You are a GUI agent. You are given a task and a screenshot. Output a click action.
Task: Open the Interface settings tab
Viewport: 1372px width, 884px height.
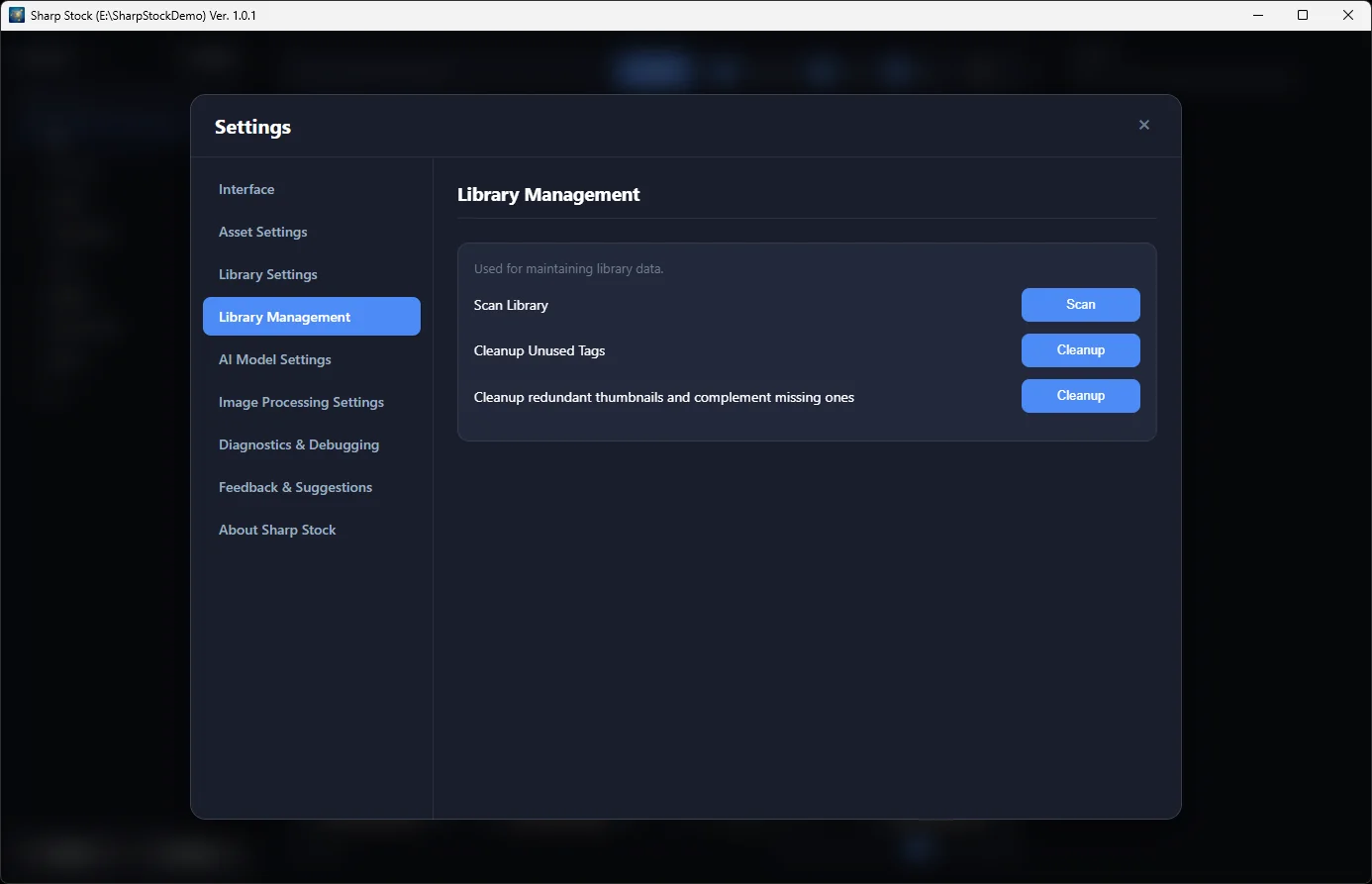click(312, 189)
